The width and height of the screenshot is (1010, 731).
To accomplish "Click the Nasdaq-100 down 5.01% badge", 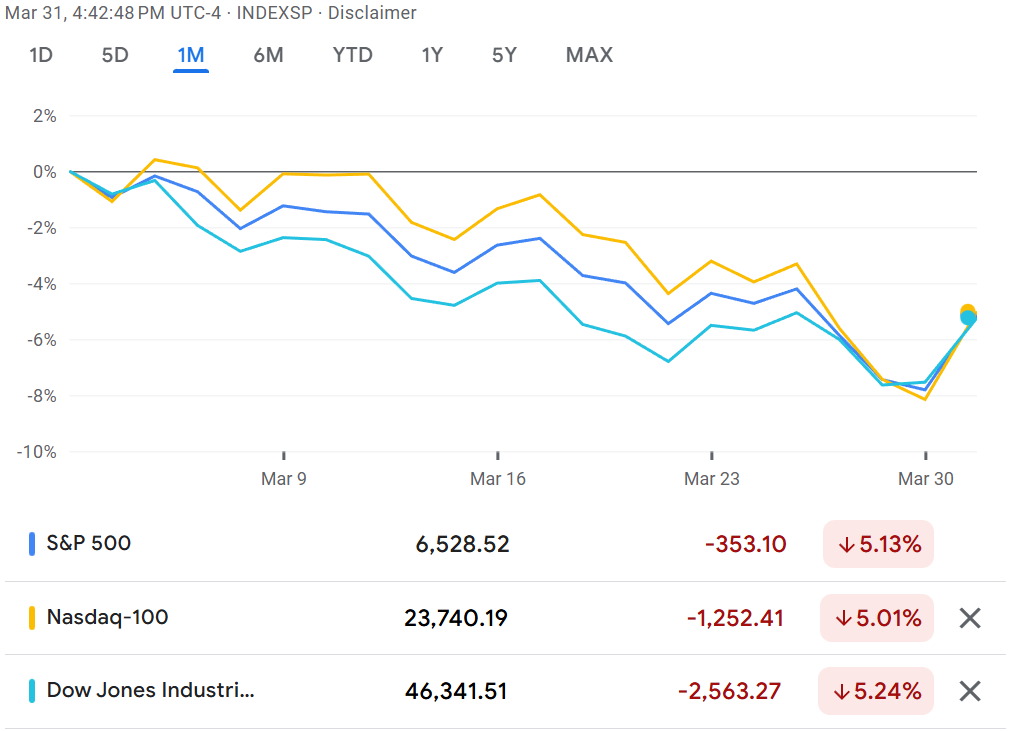I will click(877, 618).
